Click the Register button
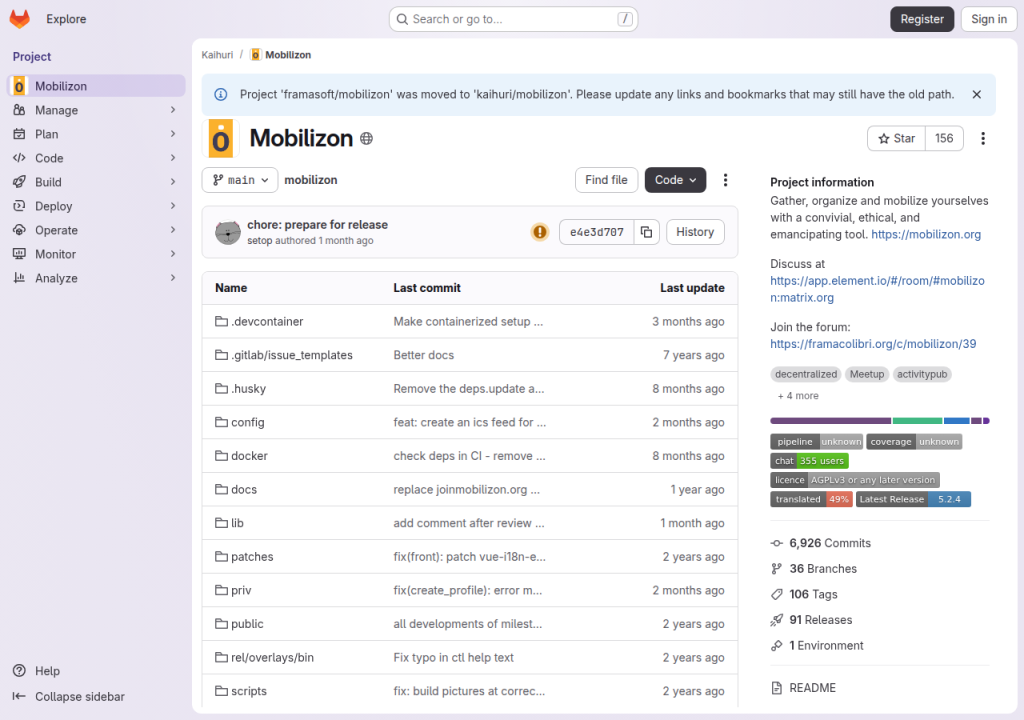The height and width of the screenshot is (720, 1024). click(x=921, y=19)
